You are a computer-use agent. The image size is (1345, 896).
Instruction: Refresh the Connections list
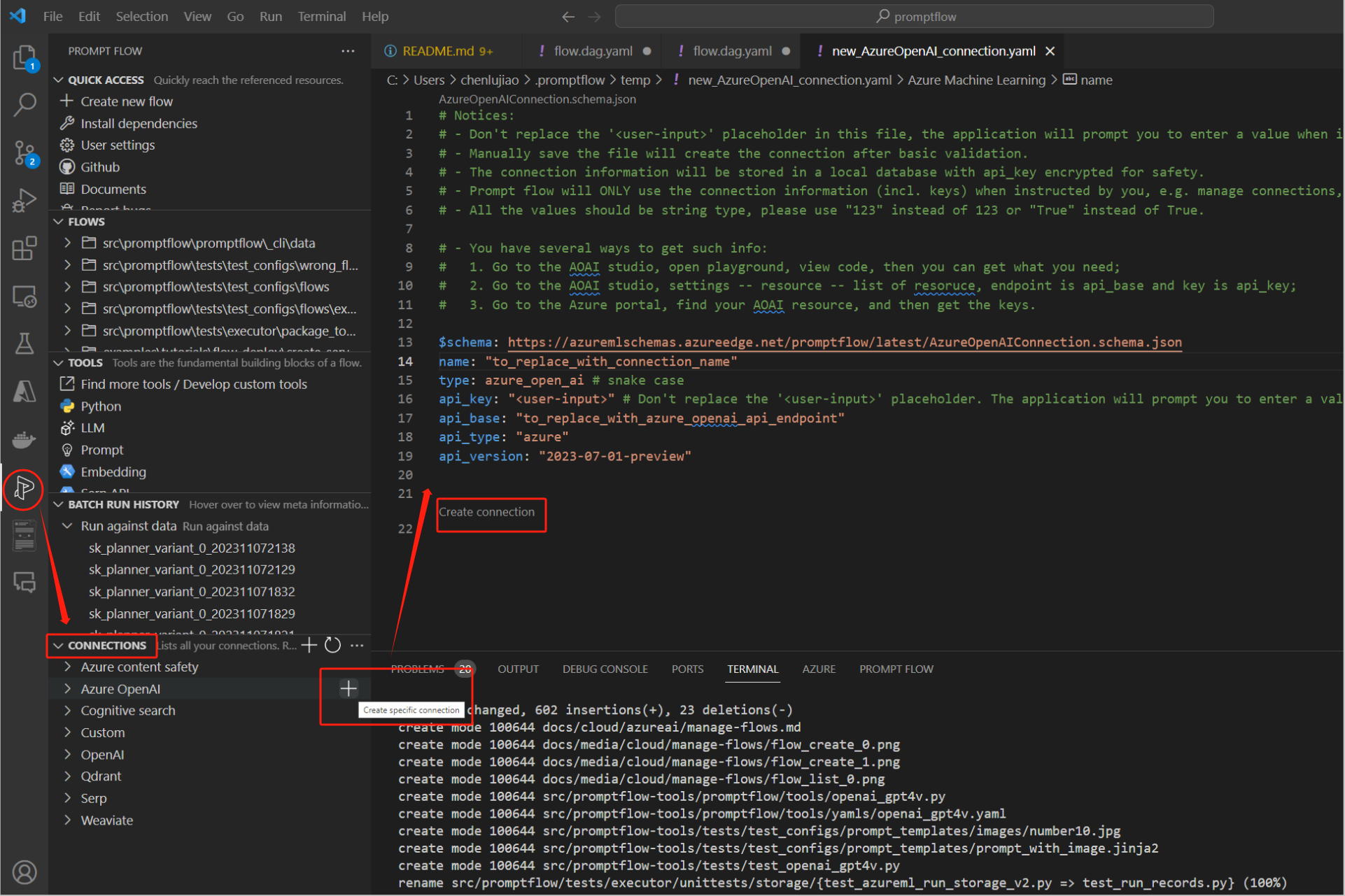tap(333, 645)
